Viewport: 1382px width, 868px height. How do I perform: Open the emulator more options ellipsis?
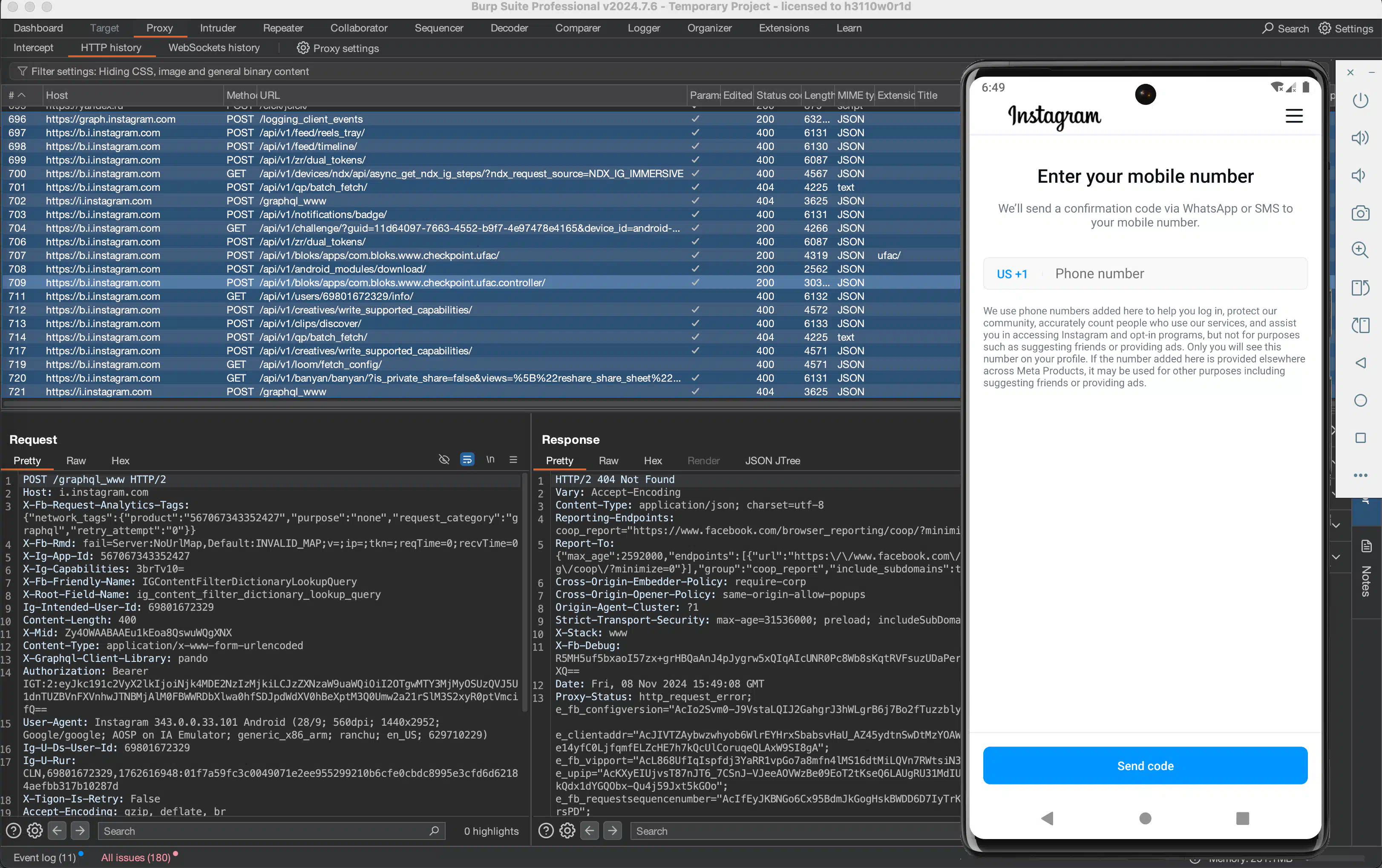[x=1360, y=475]
